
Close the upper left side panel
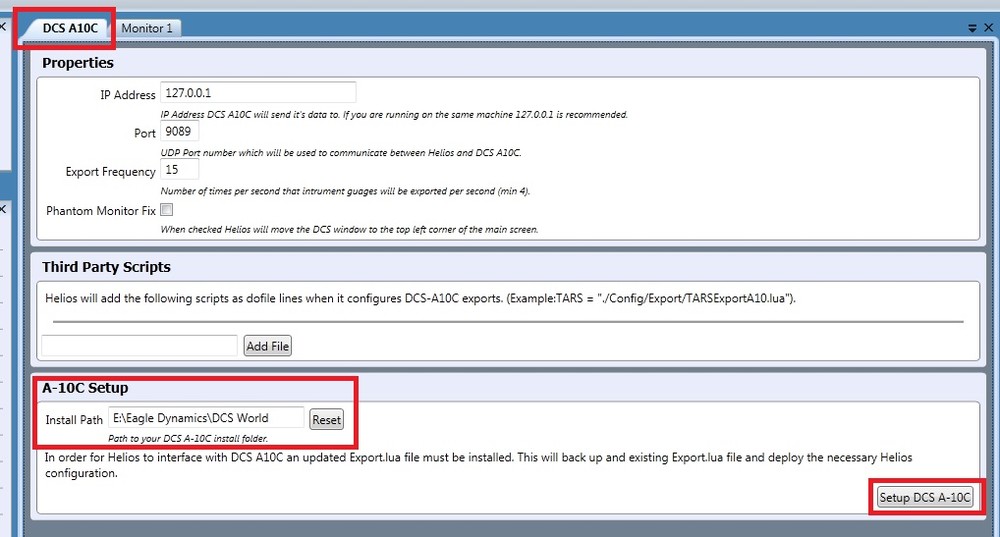(3, 27)
